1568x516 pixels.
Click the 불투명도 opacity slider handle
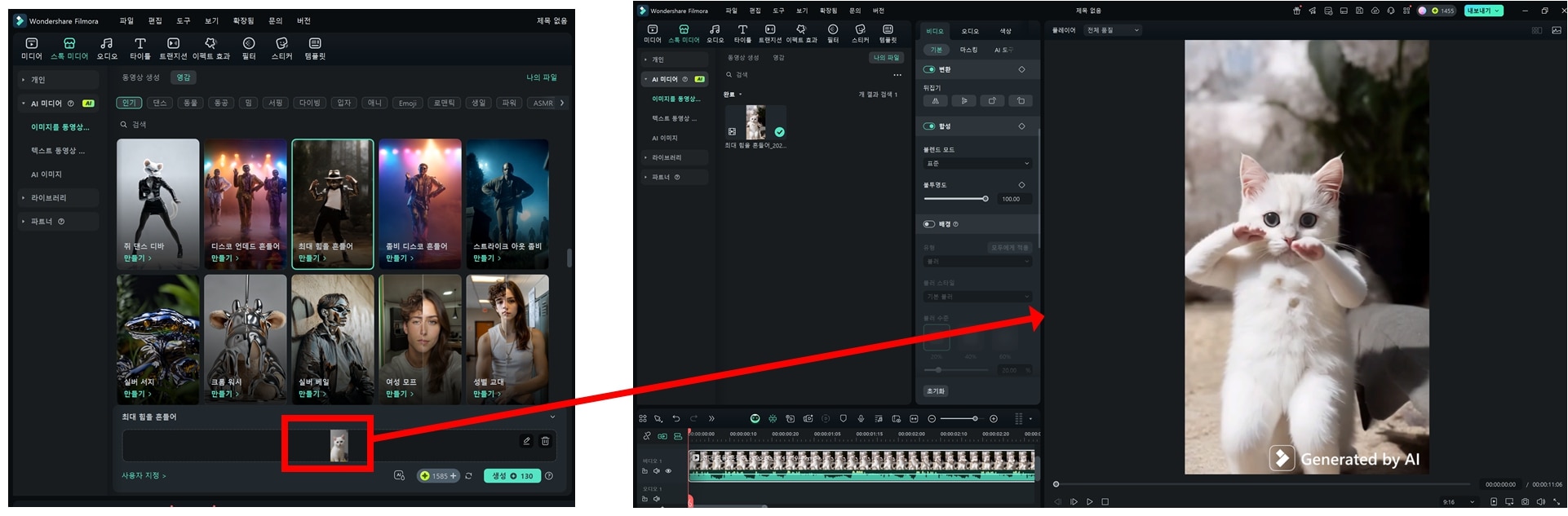pos(986,199)
